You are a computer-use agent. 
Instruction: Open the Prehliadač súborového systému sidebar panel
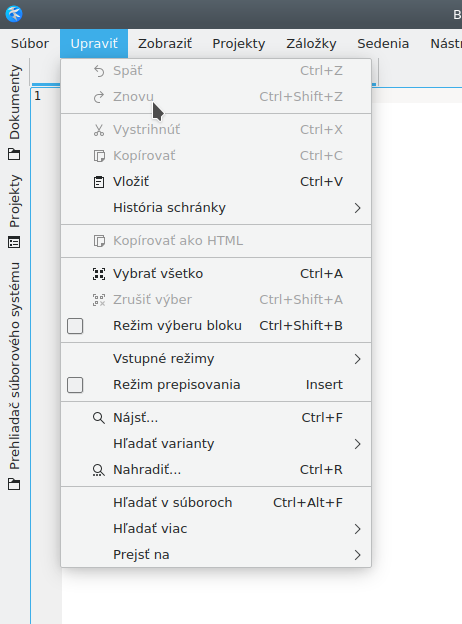tap(14, 376)
